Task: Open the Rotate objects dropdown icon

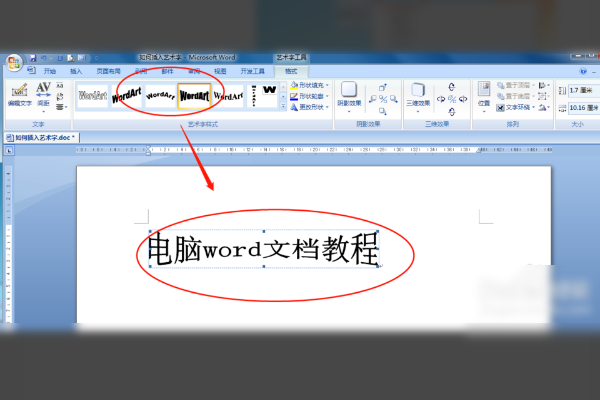Action: pyautogui.click(x=544, y=108)
